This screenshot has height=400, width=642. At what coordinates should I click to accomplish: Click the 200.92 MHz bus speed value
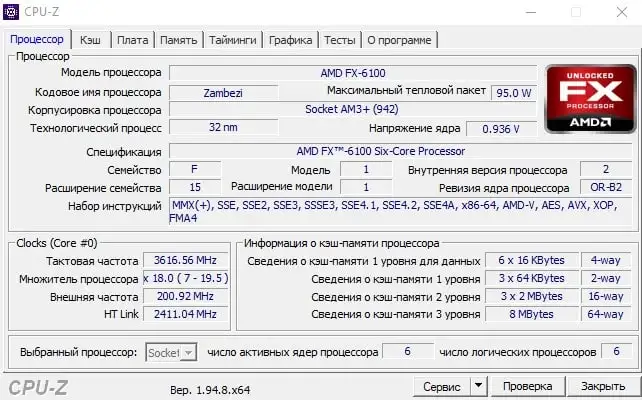click(x=185, y=296)
